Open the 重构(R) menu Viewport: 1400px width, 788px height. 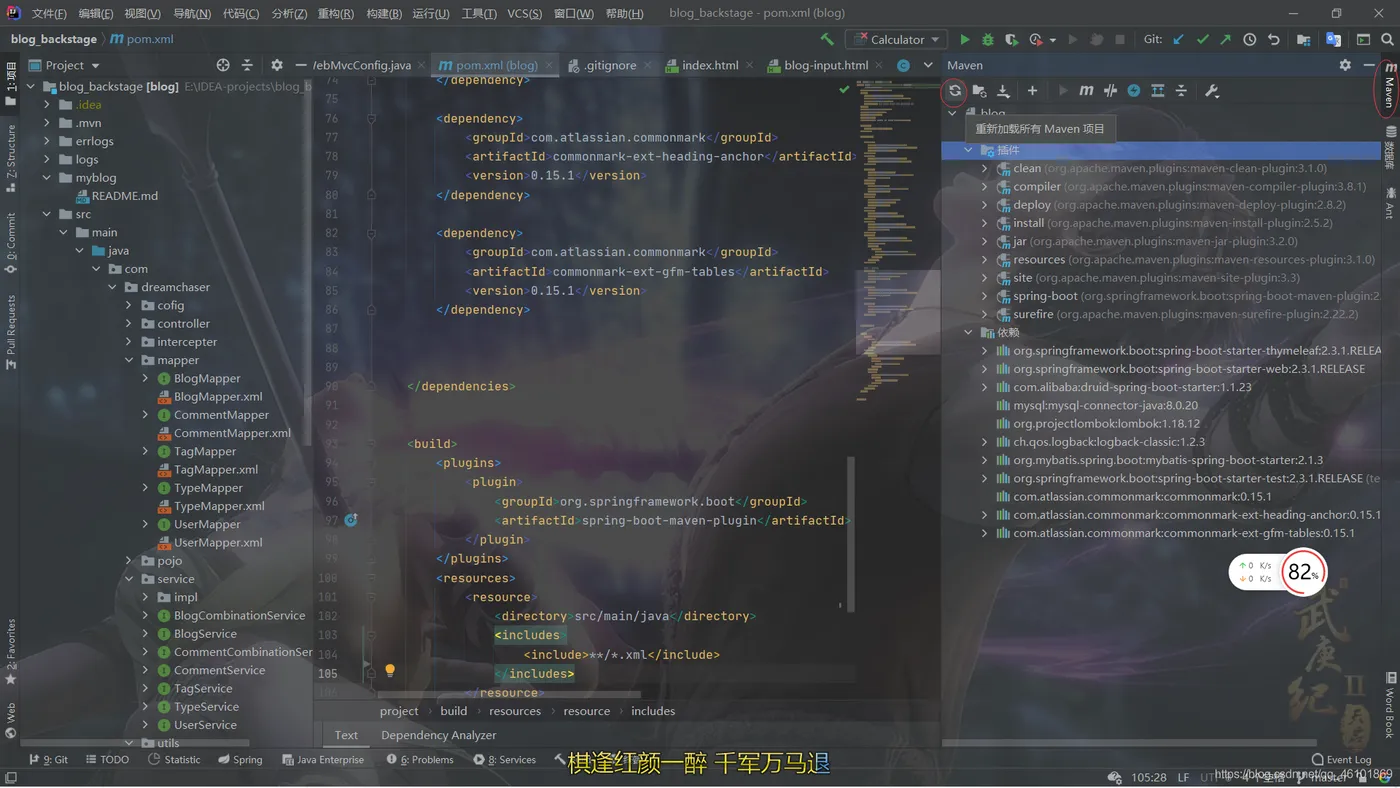coord(336,14)
